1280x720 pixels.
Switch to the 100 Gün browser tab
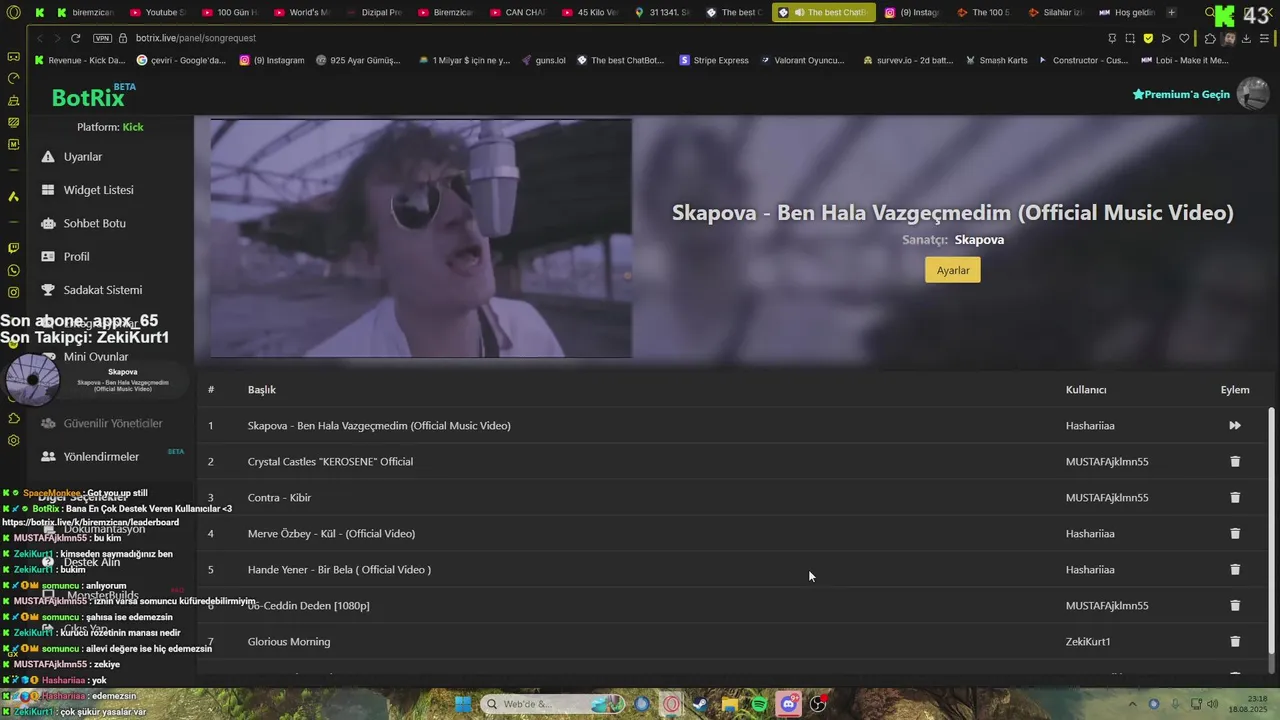(229, 12)
